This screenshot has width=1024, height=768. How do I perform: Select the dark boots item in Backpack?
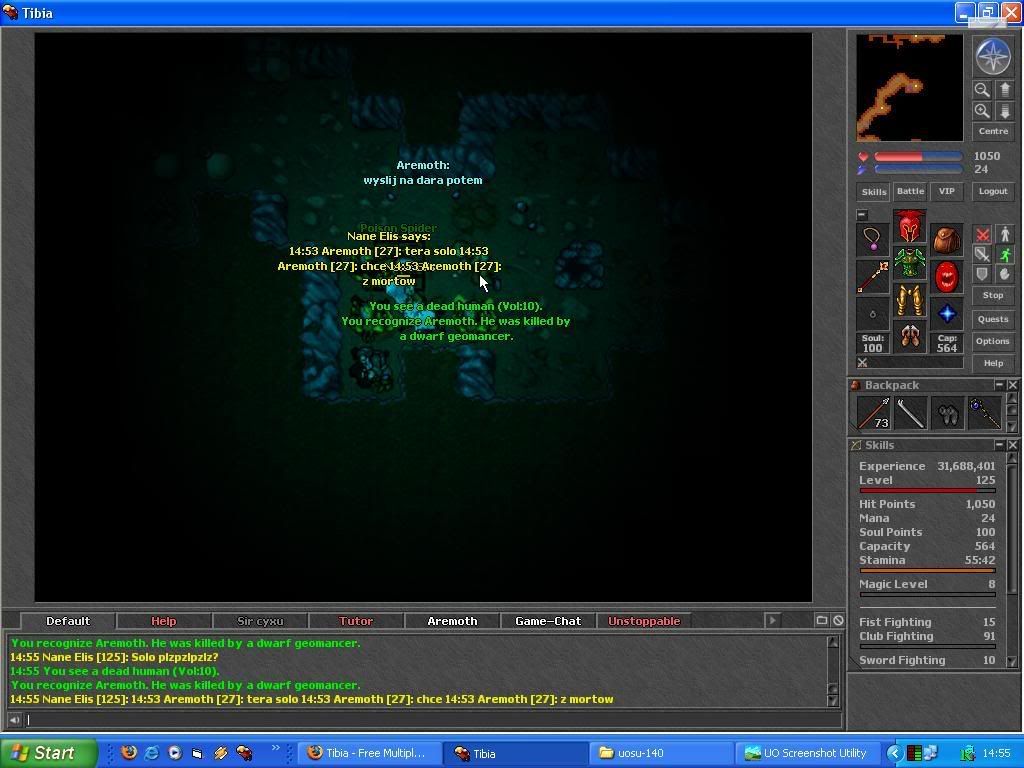(948, 413)
